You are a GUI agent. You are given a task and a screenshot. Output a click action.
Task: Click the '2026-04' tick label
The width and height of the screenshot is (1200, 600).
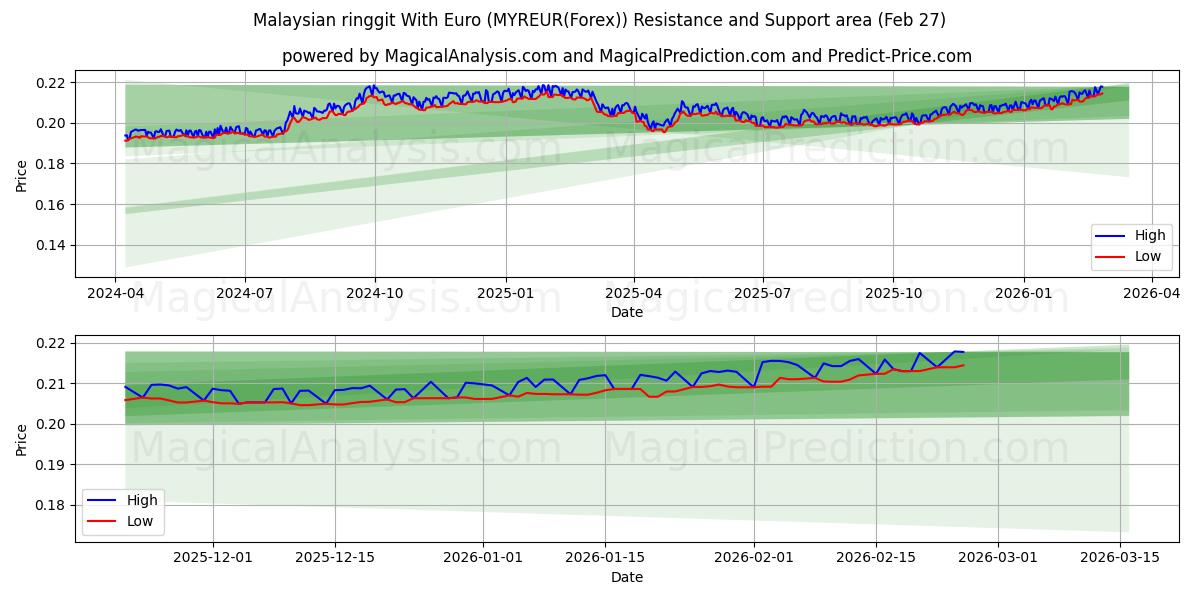tap(1152, 293)
